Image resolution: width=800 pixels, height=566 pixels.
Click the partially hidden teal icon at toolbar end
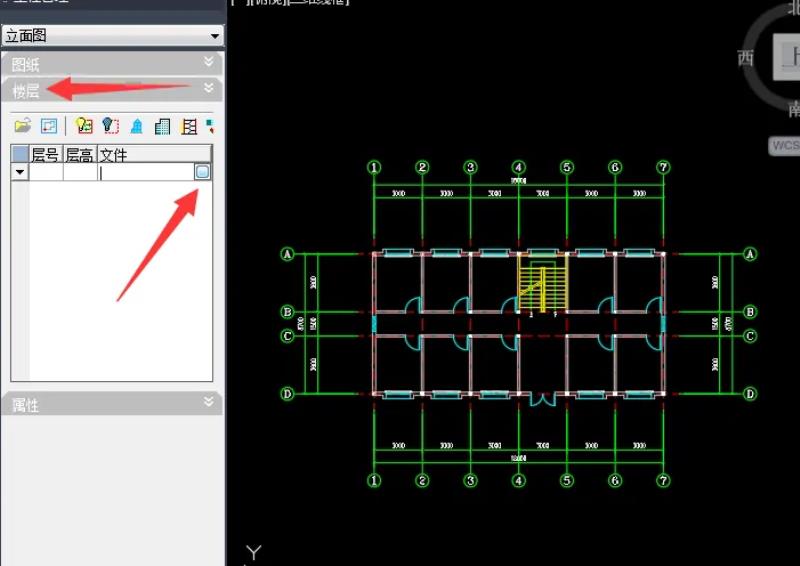point(210,126)
